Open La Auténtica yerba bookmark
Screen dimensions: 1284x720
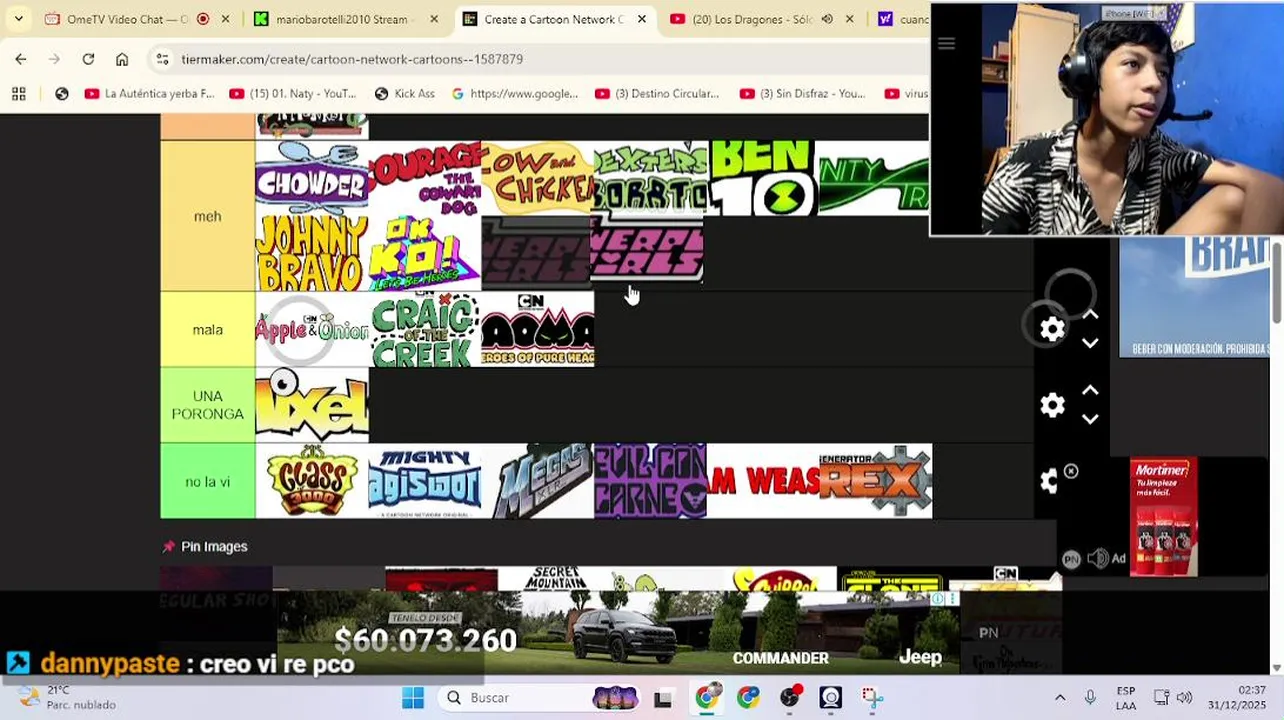coord(150,93)
